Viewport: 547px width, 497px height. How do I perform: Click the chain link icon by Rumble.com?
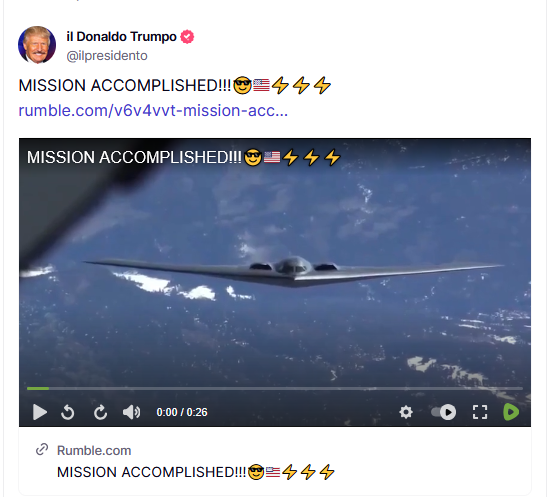point(42,450)
